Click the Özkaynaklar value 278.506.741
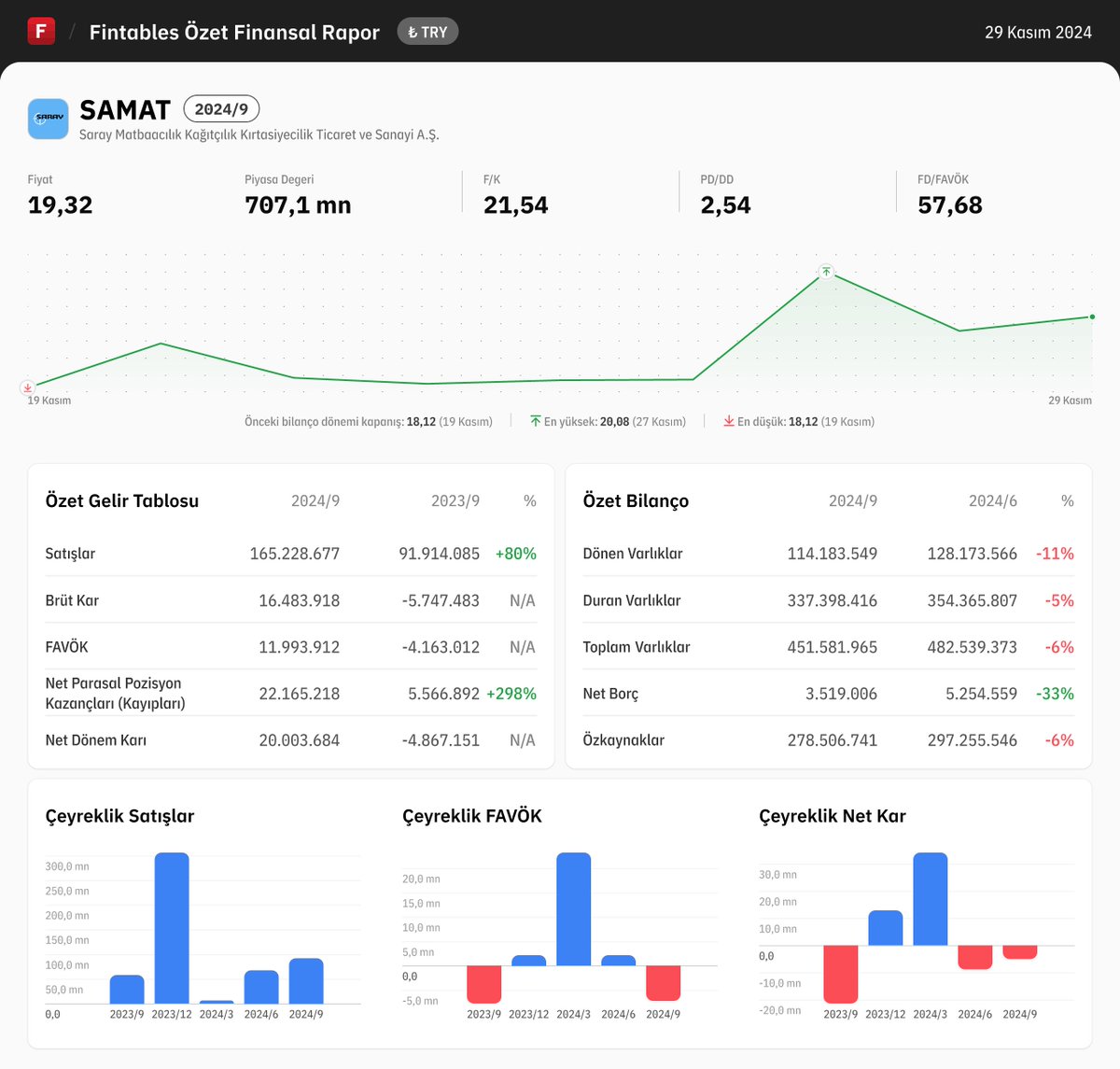This screenshot has width=1120, height=1069. pos(833,740)
